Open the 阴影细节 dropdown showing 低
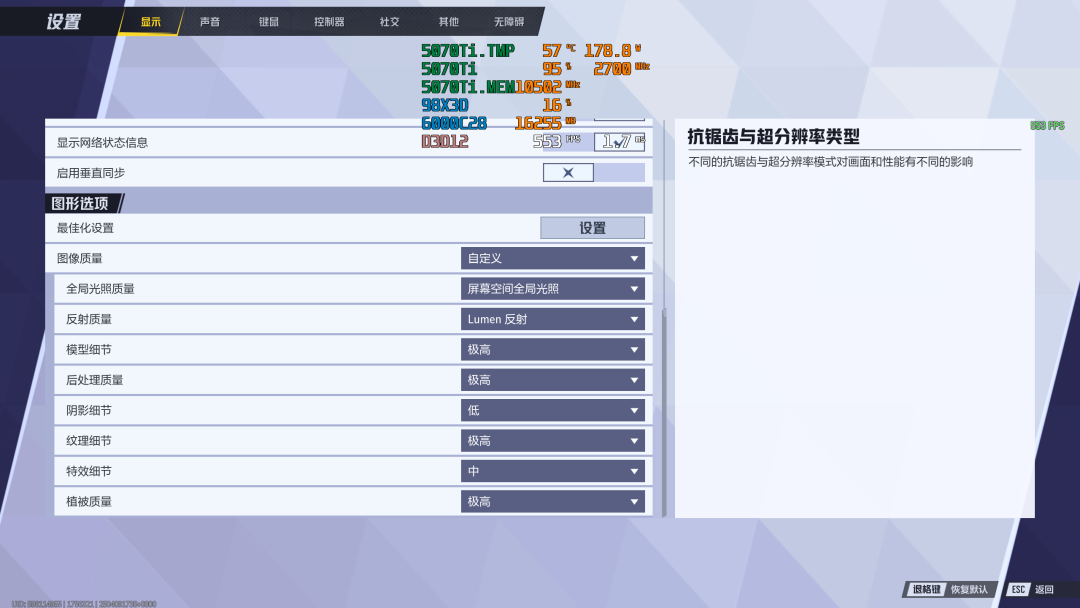This screenshot has height=608, width=1080. pos(552,410)
